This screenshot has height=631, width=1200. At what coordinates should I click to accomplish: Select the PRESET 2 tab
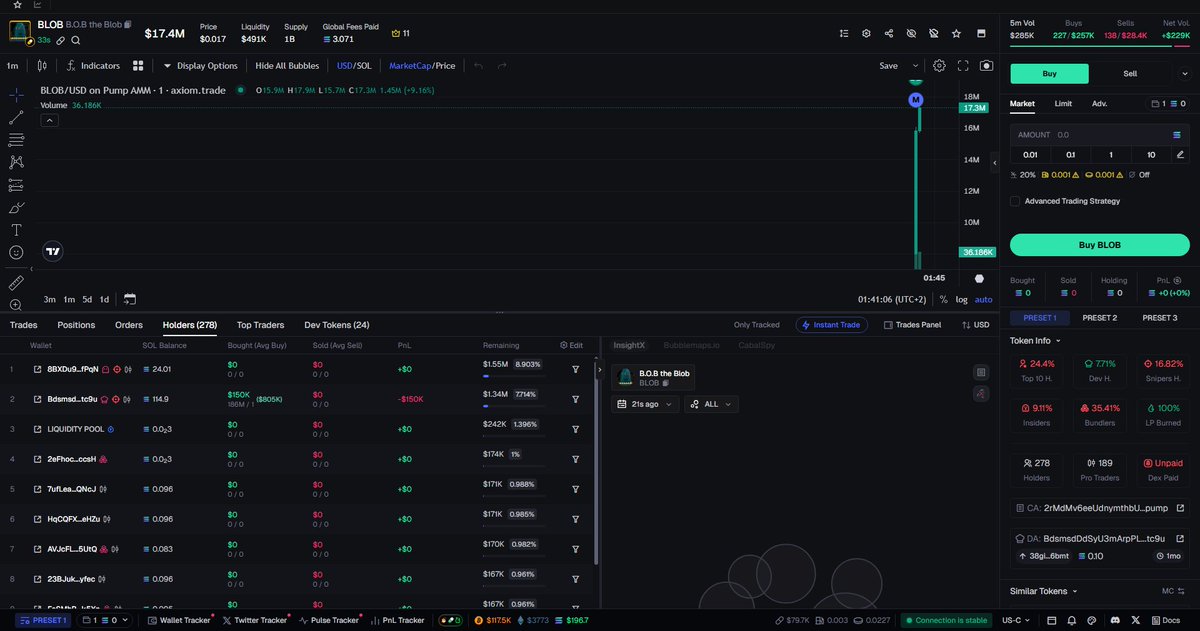click(1100, 318)
